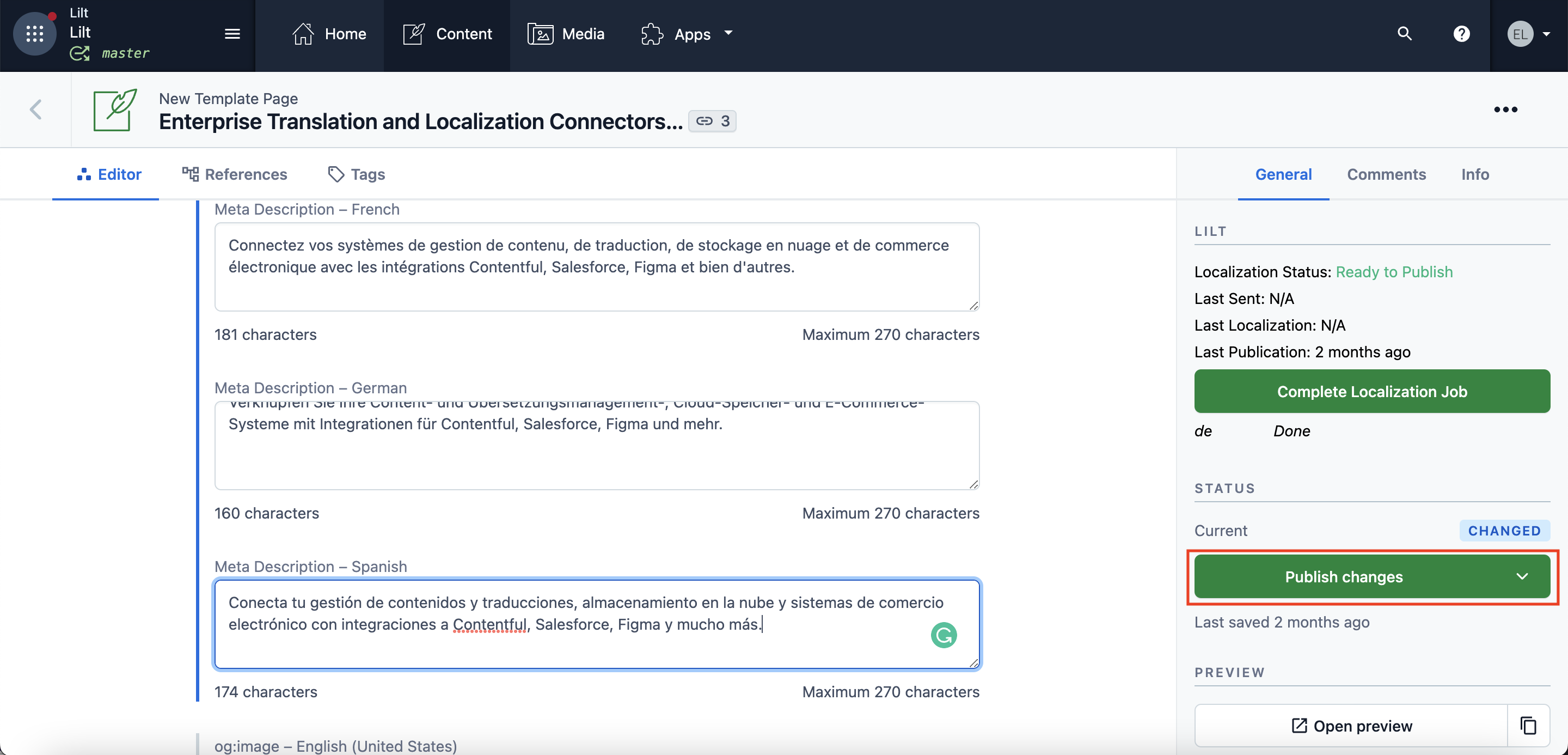Viewport: 1568px width, 755px height.
Task: Click the Grammarly icon in Spanish field
Action: coord(944,635)
